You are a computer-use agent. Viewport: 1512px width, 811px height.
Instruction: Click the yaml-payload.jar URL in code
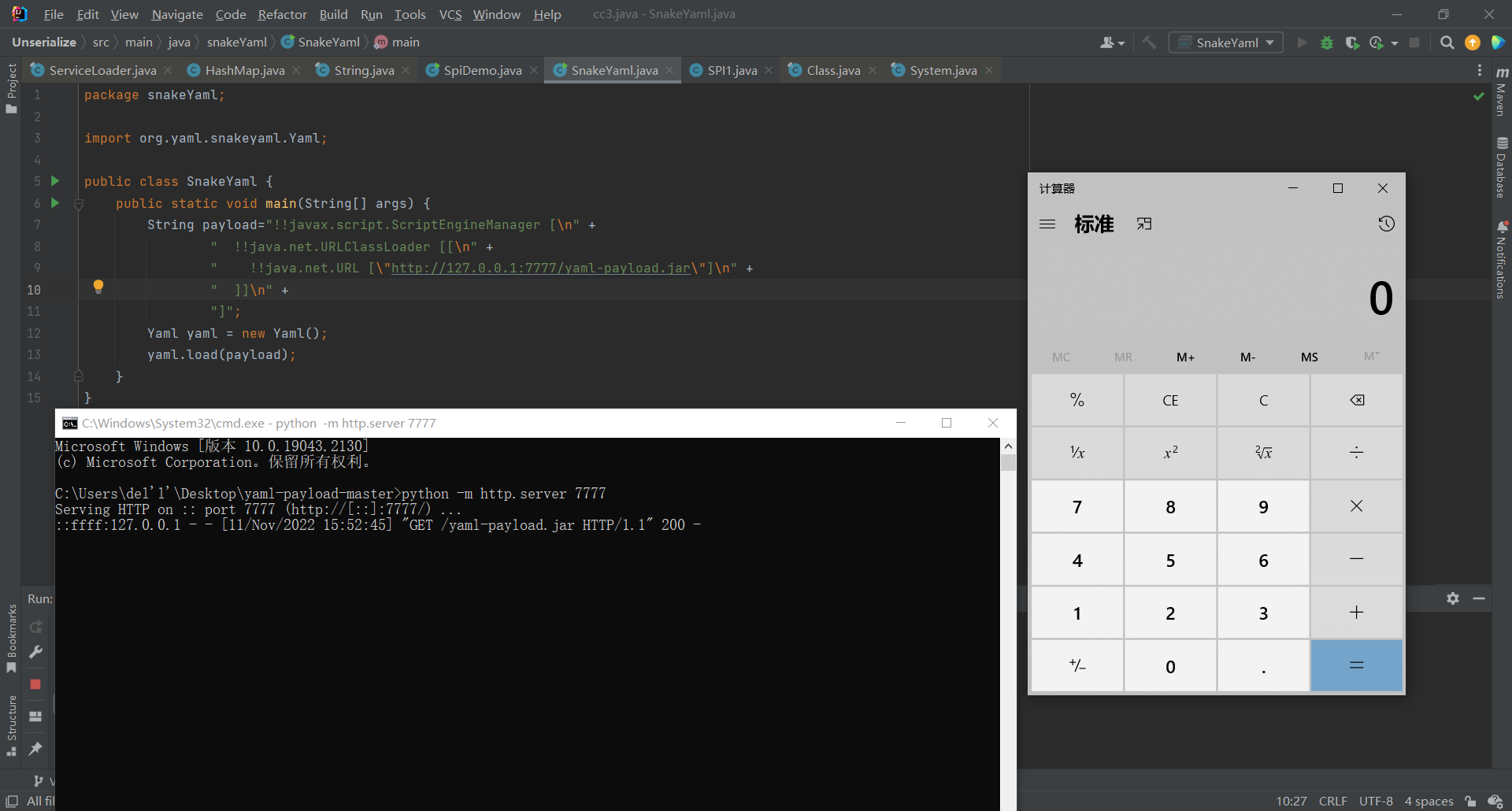click(x=541, y=268)
